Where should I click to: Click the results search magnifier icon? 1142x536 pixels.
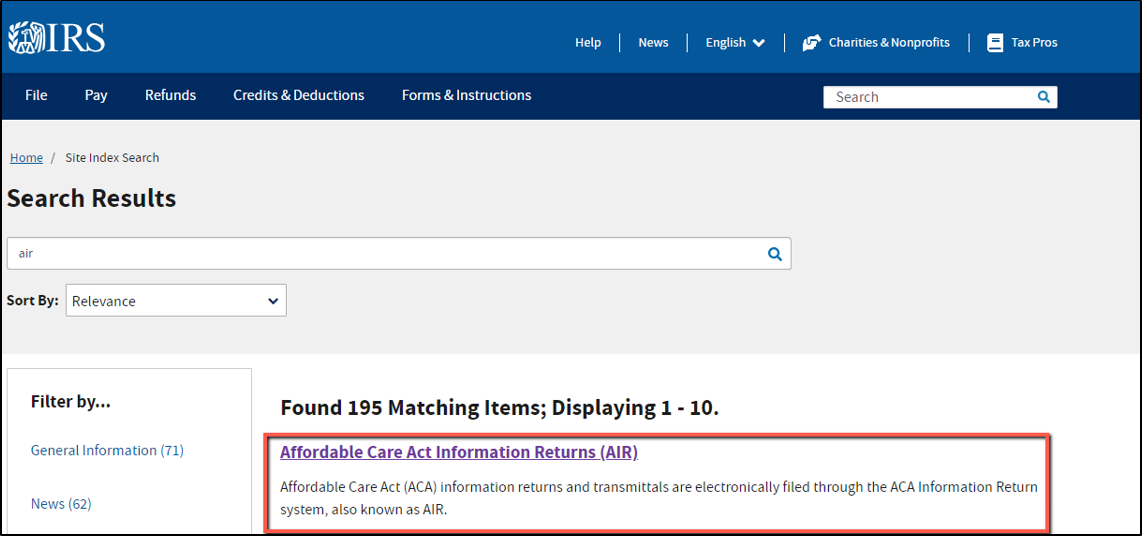click(775, 253)
